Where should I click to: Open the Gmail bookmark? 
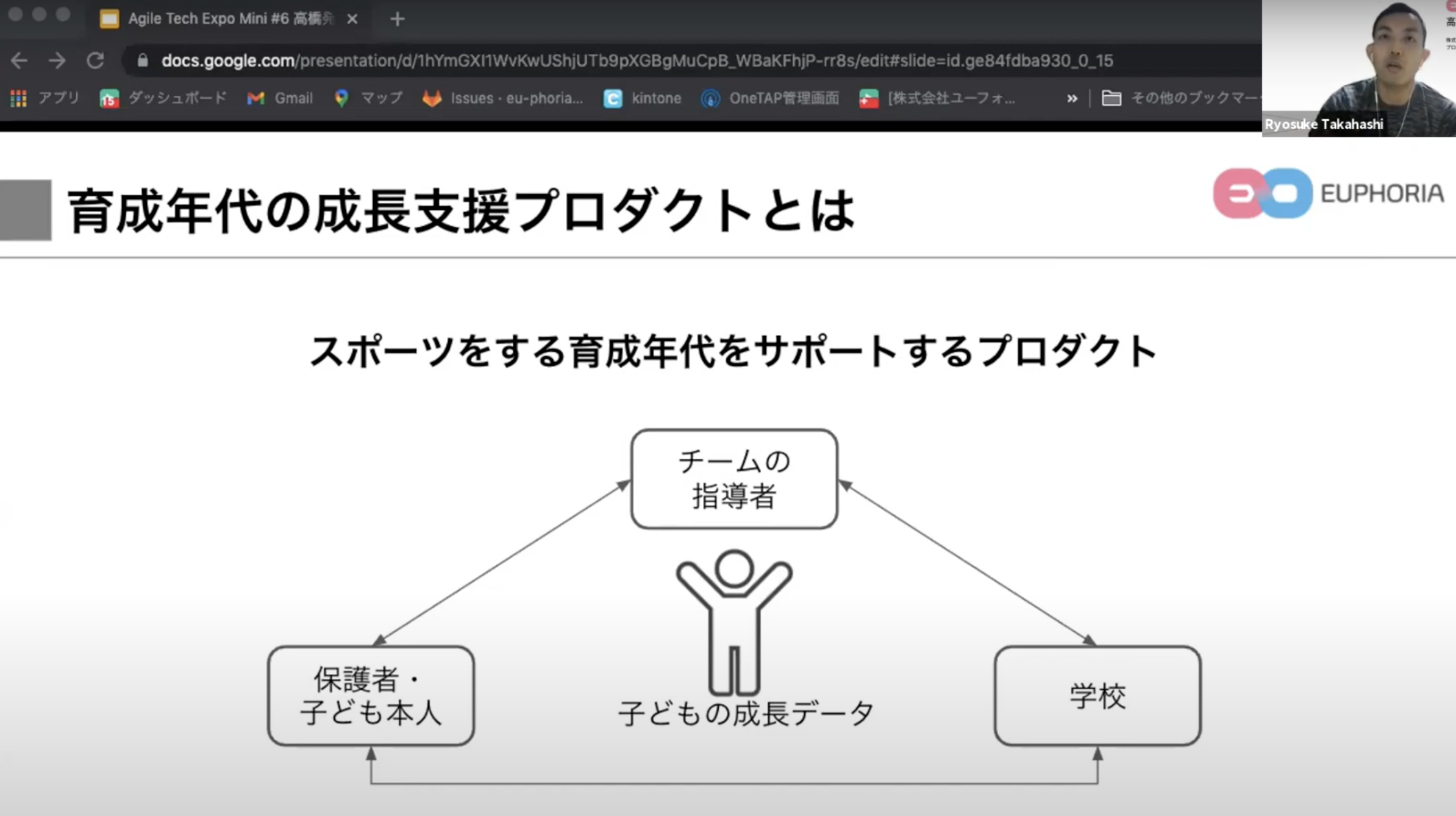tap(280, 98)
